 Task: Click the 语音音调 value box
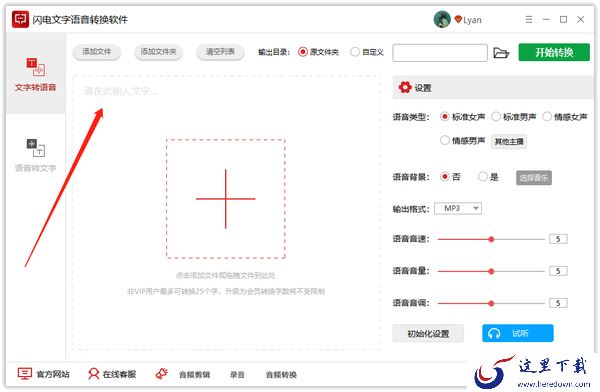[x=558, y=303]
